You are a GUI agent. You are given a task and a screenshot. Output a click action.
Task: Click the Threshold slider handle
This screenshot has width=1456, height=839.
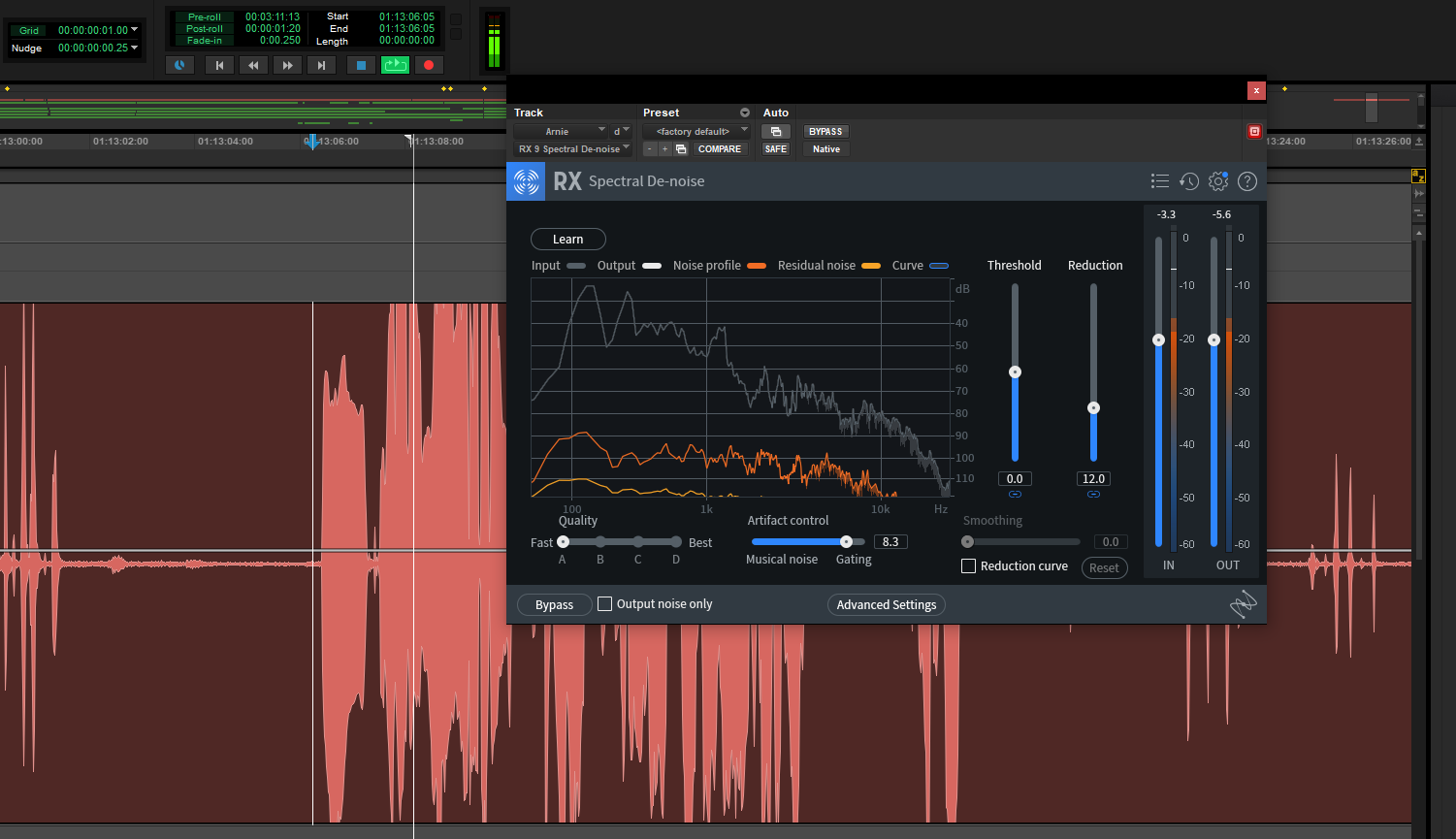tap(1015, 371)
